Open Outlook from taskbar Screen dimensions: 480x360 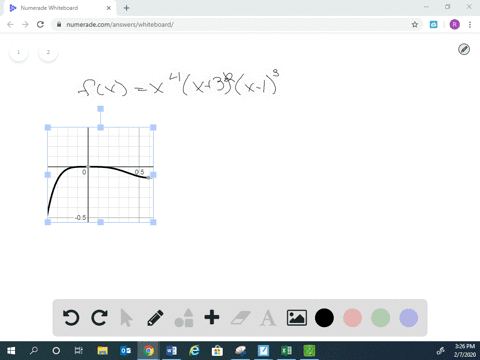[x=125, y=351]
